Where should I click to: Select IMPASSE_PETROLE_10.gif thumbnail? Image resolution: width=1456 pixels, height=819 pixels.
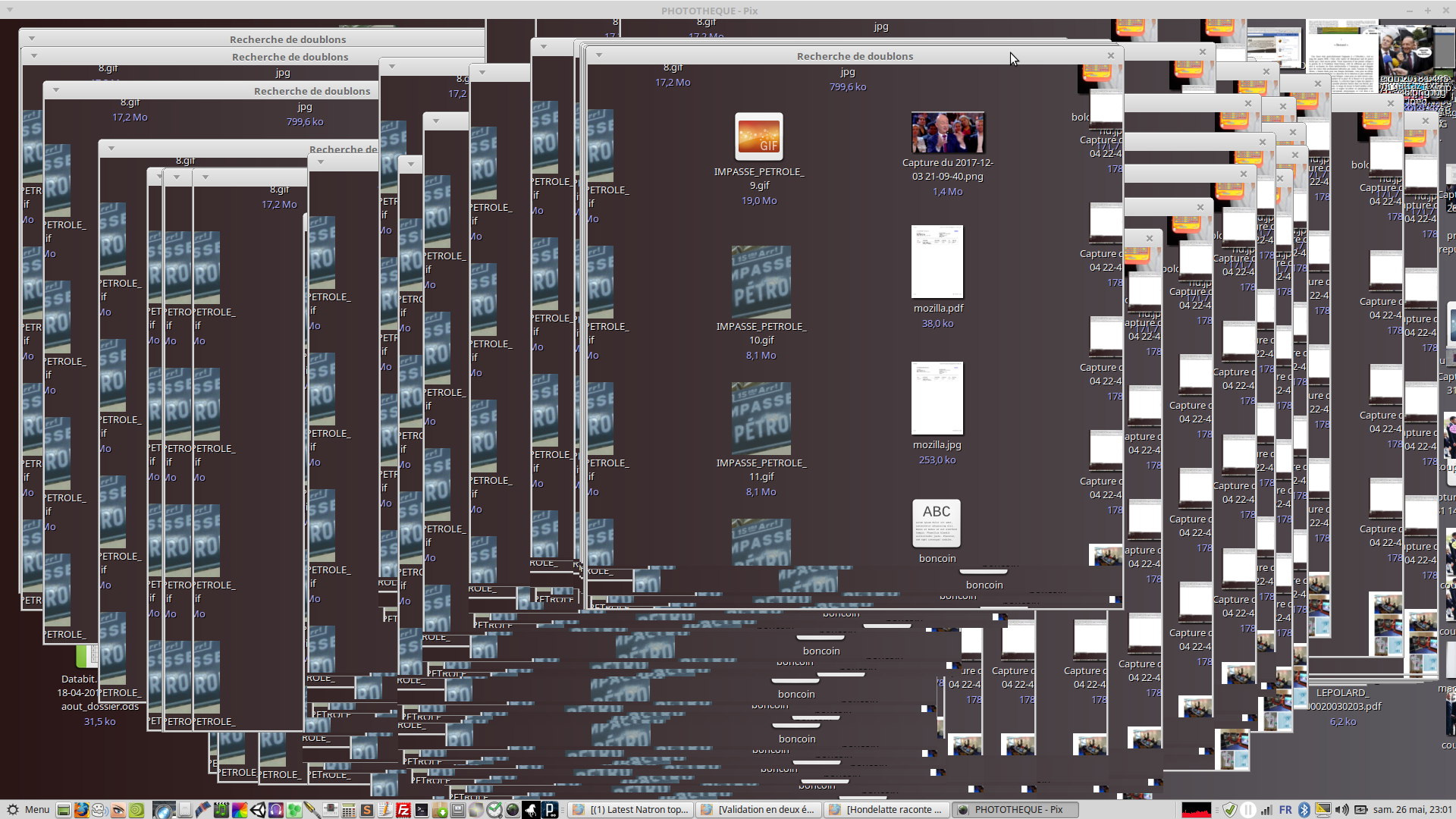pos(761,281)
